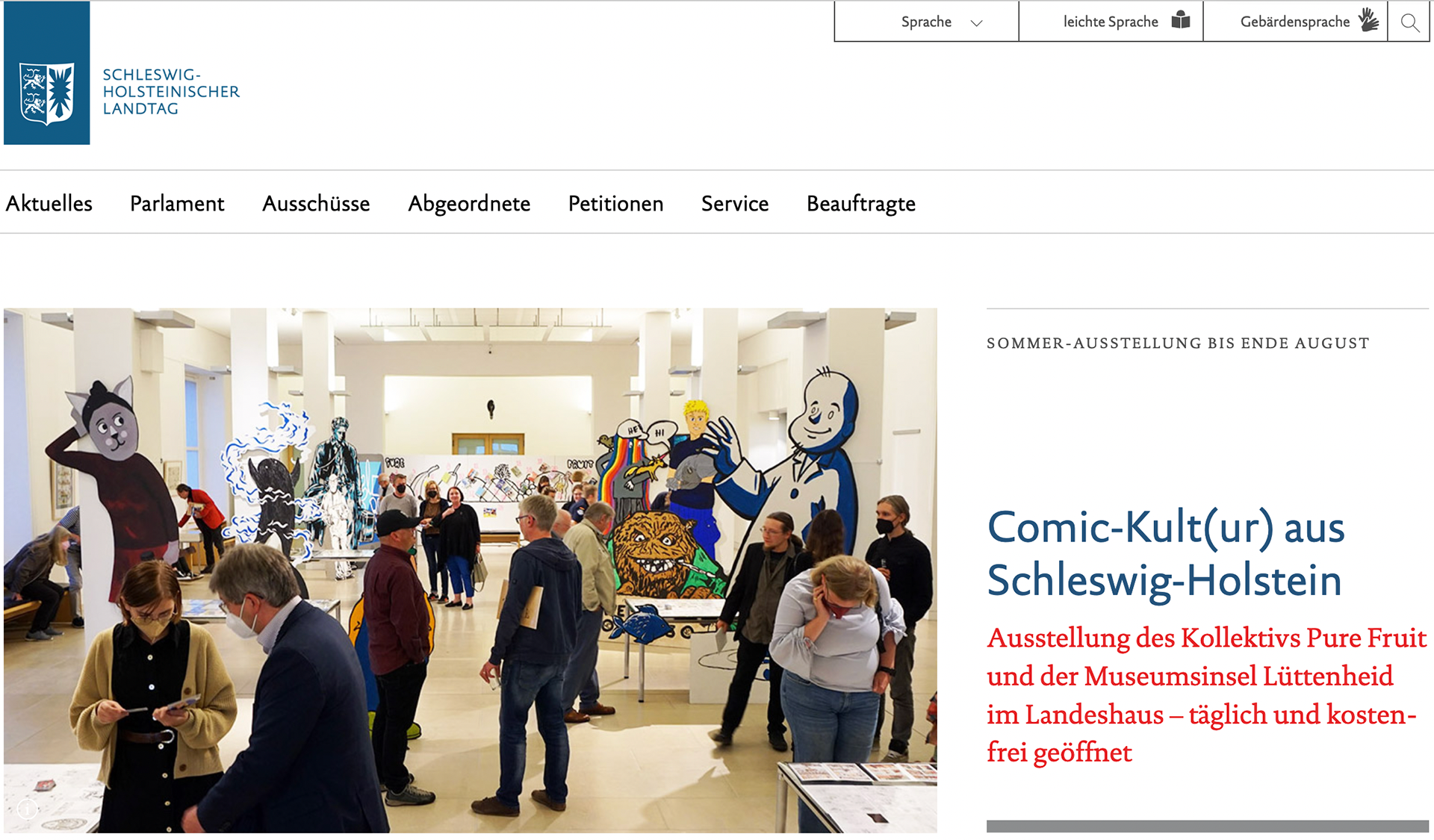Expand the Sprache language dropdown

tap(926, 22)
